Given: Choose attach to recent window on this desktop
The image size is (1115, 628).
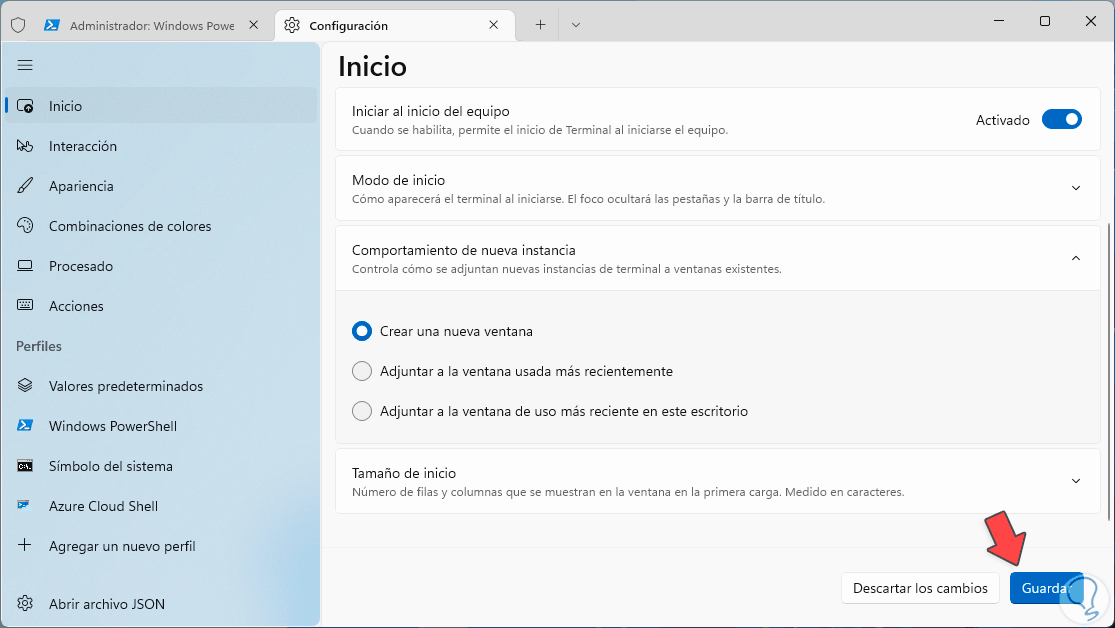Looking at the screenshot, I should point(362,411).
